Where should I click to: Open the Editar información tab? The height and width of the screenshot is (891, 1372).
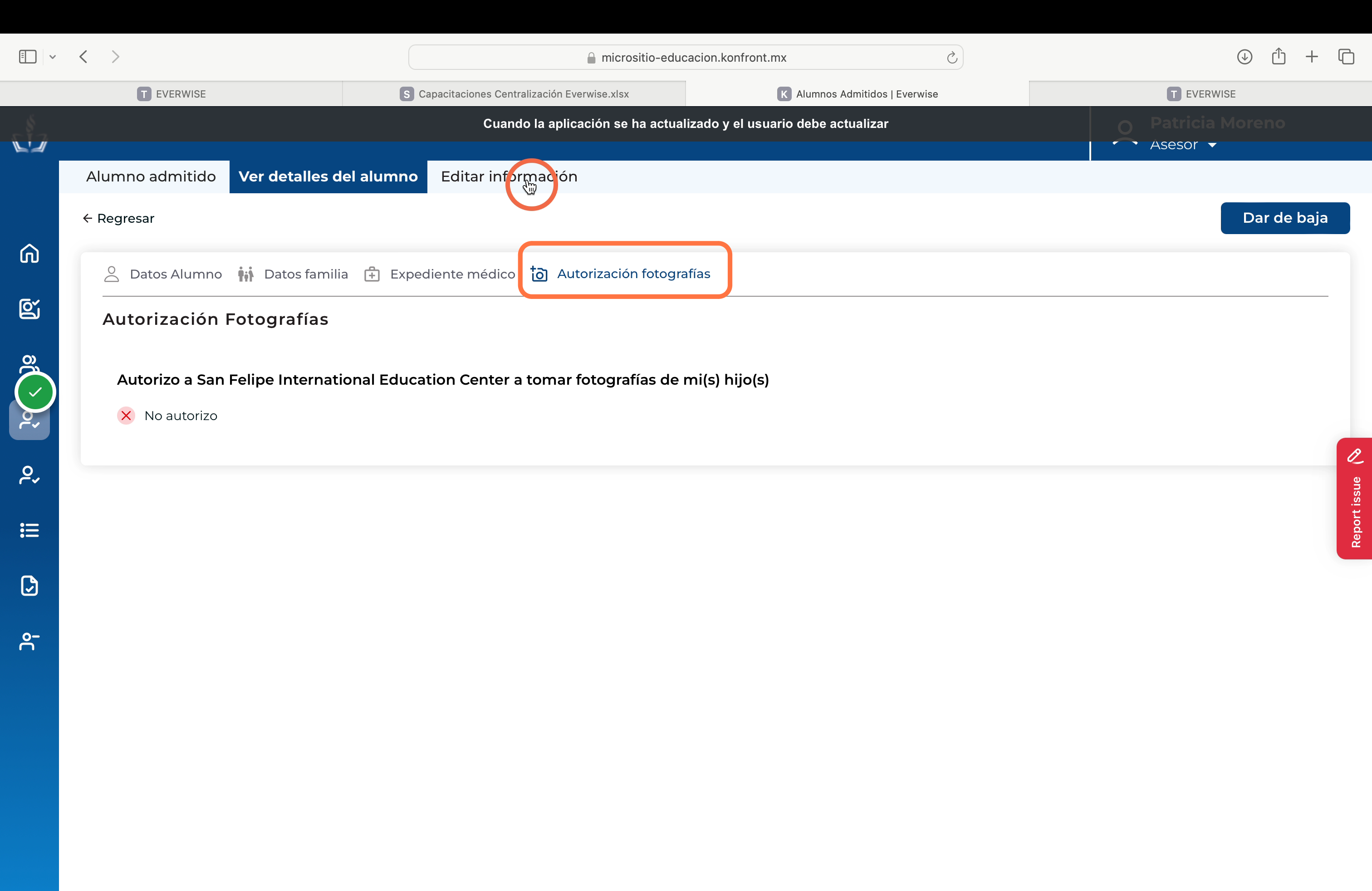[509, 176]
